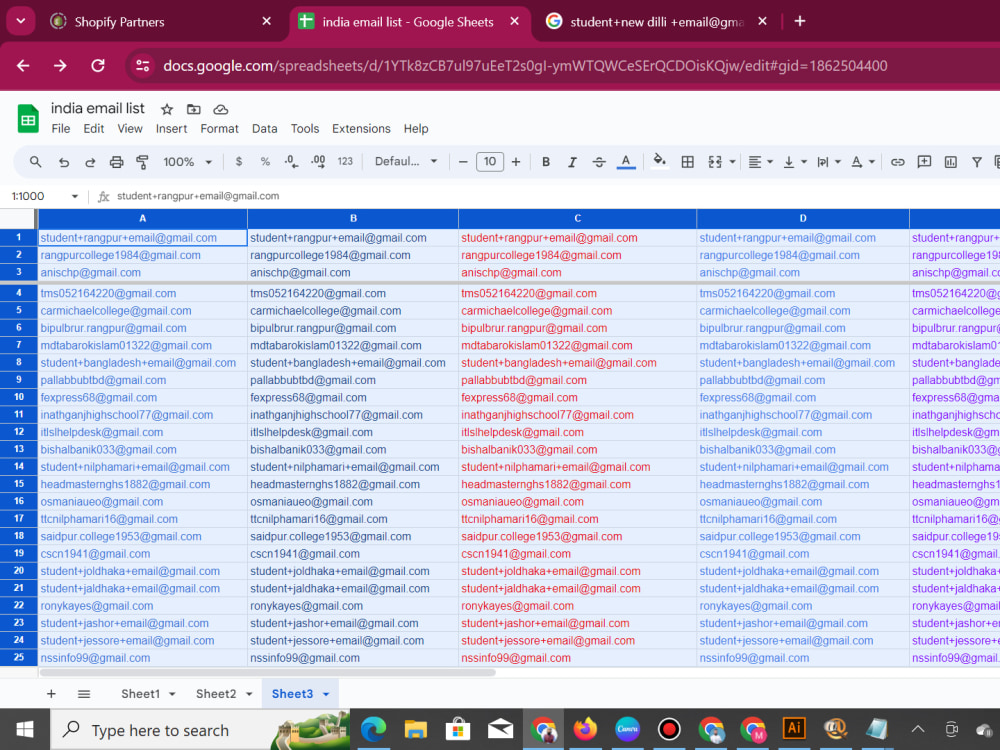Open text rotation dropdown
Image resolution: width=1000 pixels, height=750 pixels.
tap(863, 162)
